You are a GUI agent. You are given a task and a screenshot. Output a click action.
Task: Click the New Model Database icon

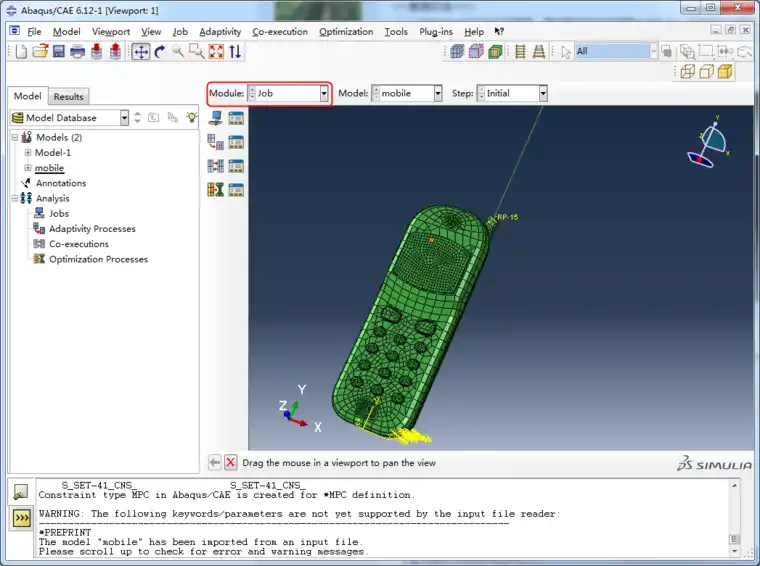(x=21, y=51)
